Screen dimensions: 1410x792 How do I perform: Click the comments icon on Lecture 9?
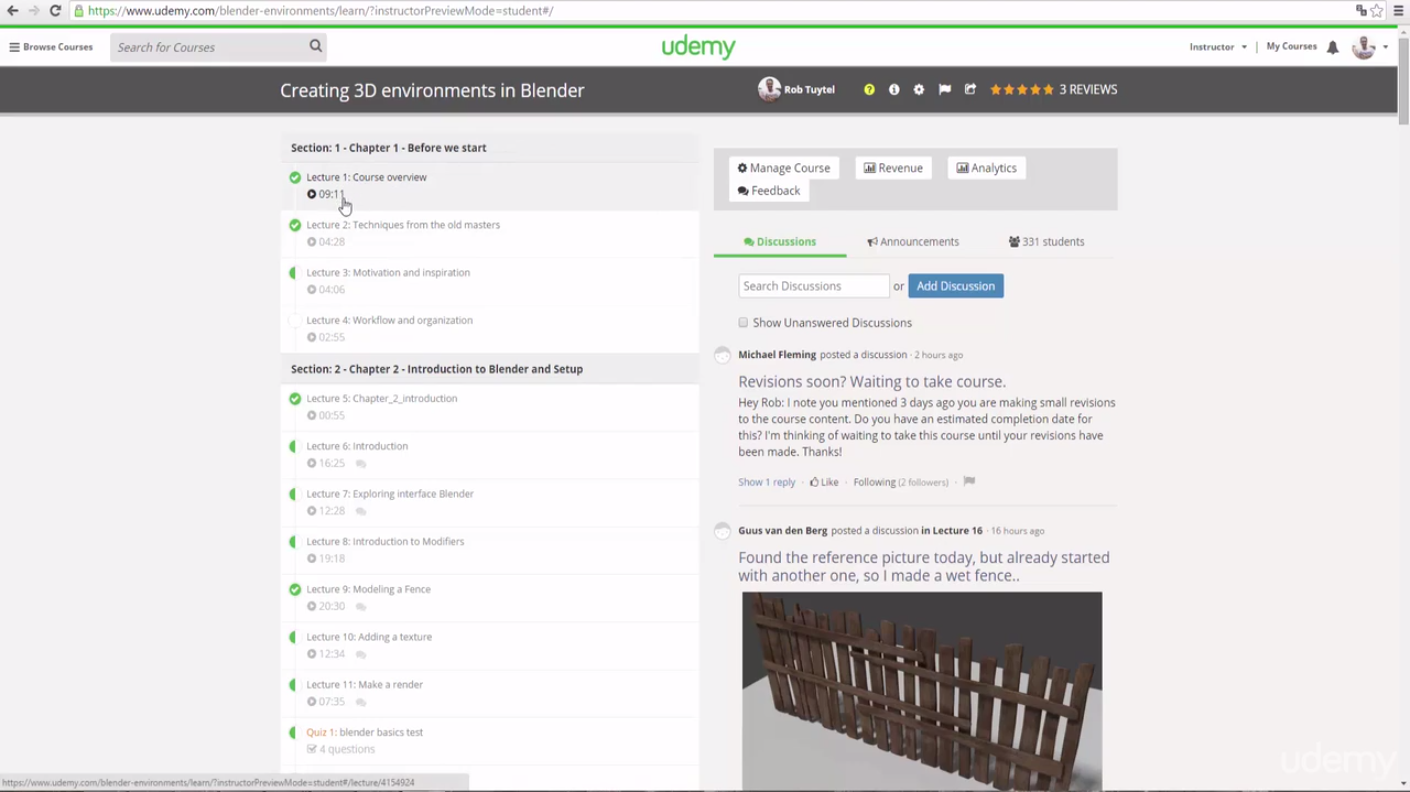pos(361,607)
